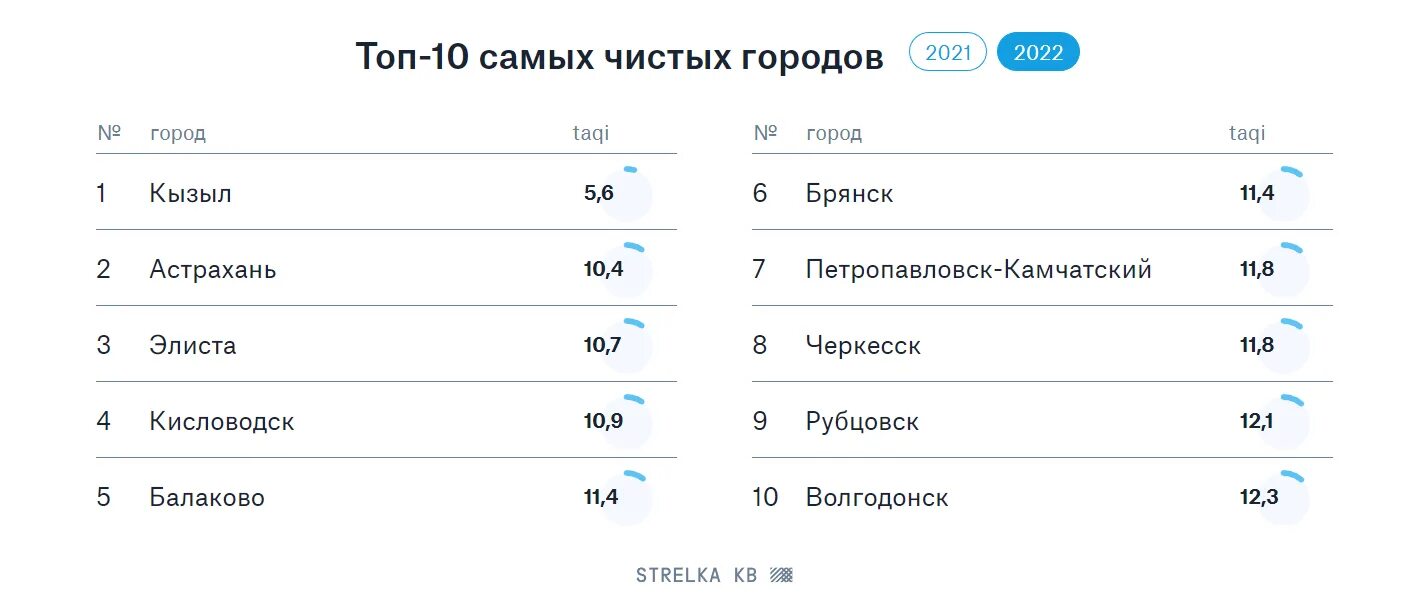
Task: Click the taqi gauge for Элиста
Action: click(x=627, y=346)
